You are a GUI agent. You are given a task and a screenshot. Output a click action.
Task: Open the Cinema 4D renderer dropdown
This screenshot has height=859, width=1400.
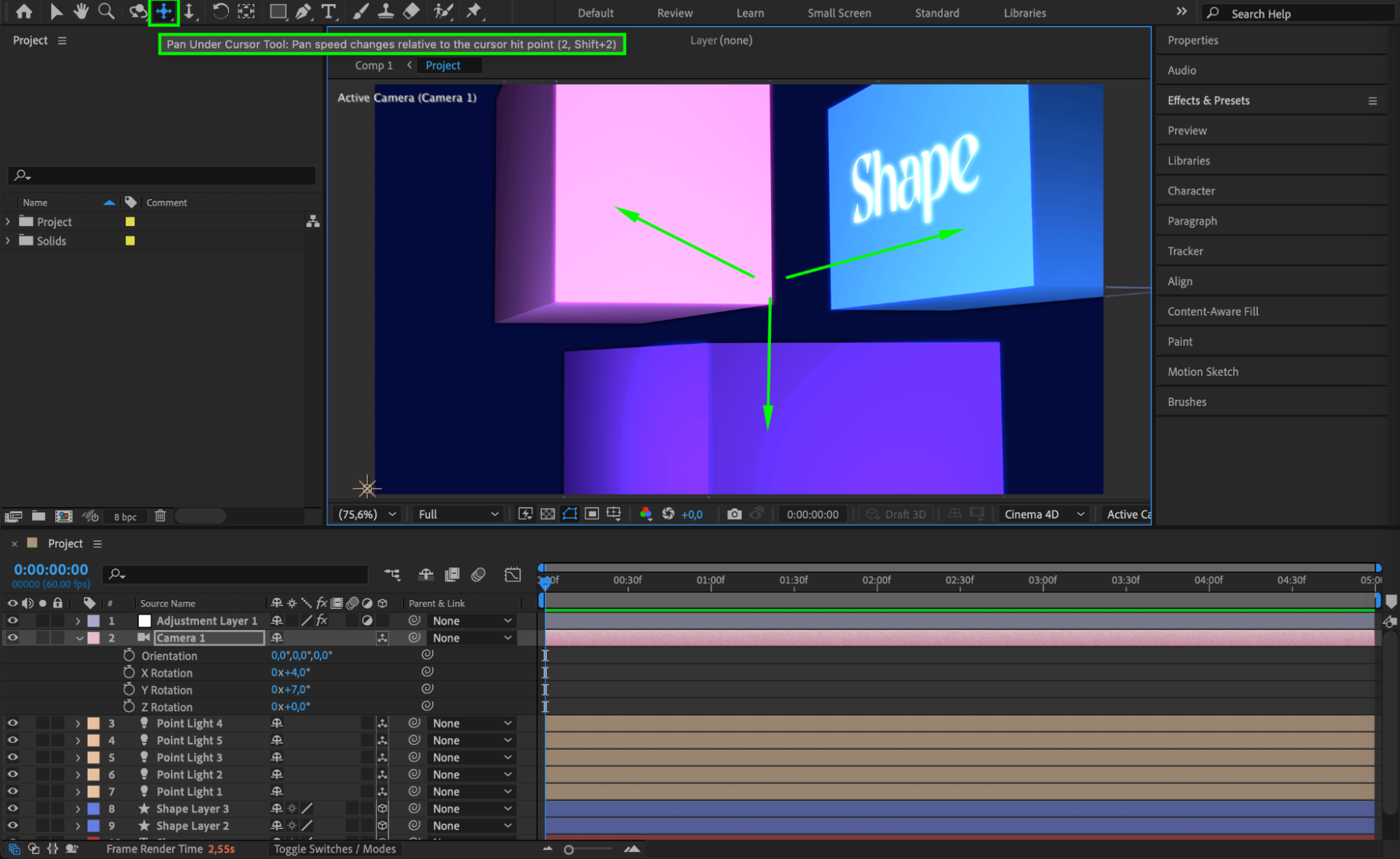click(x=1044, y=514)
